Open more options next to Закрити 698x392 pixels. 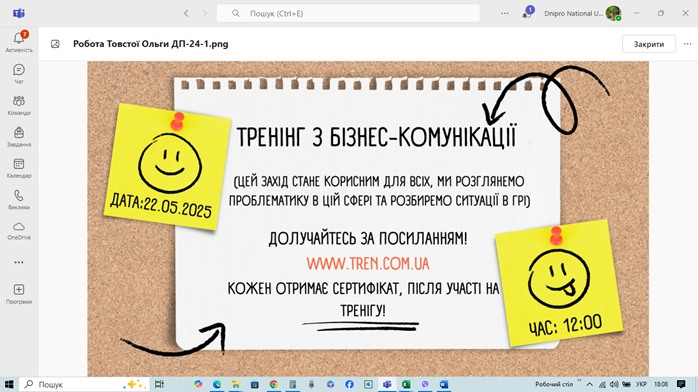click(x=687, y=44)
